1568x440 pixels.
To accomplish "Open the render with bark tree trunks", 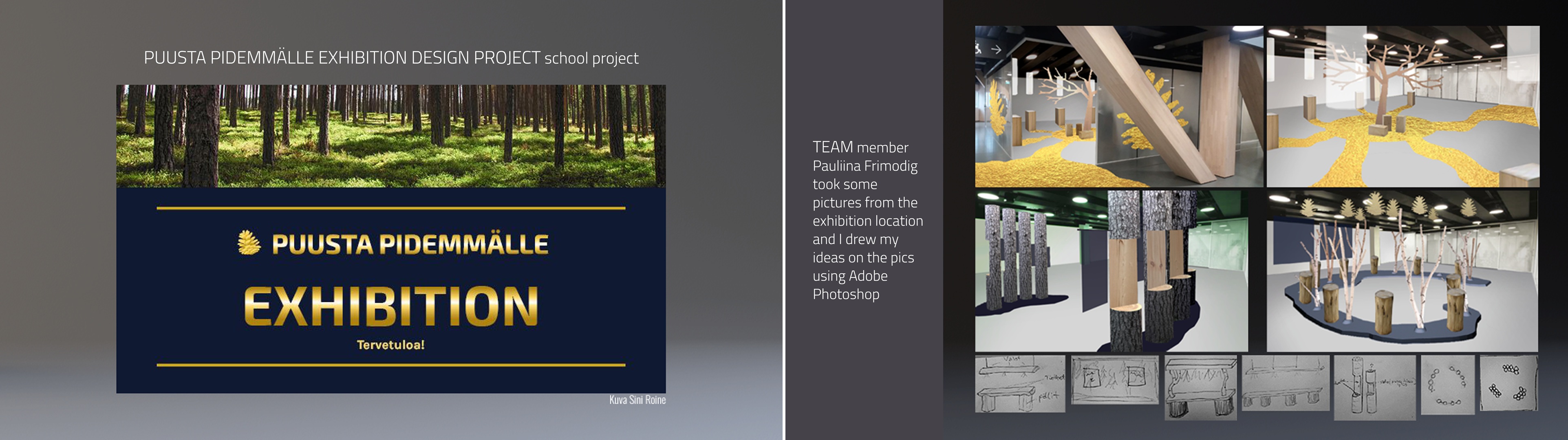I will coord(1111,271).
